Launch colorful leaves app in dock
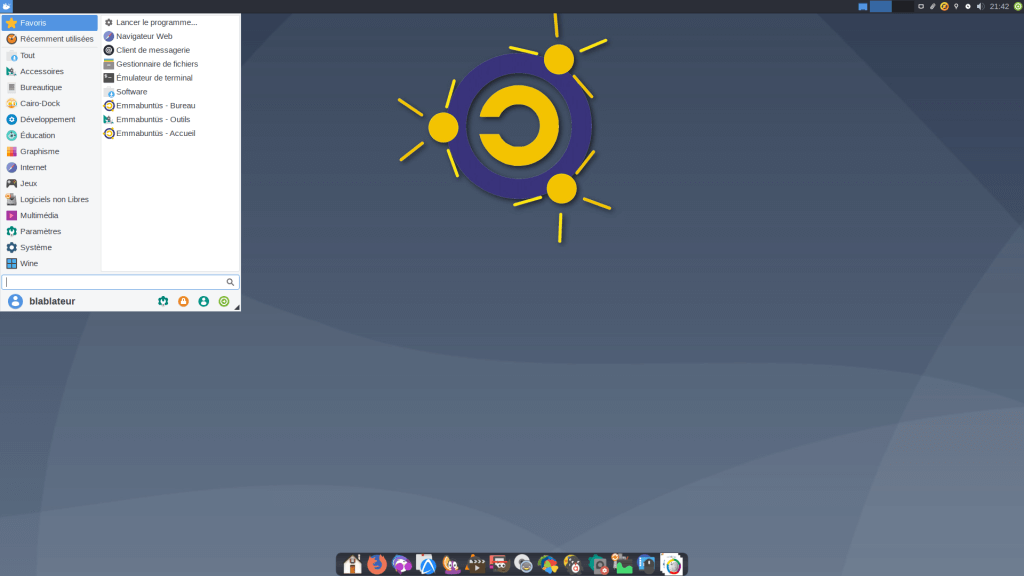This screenshot has height=576, width=1024. click(549, 564)
